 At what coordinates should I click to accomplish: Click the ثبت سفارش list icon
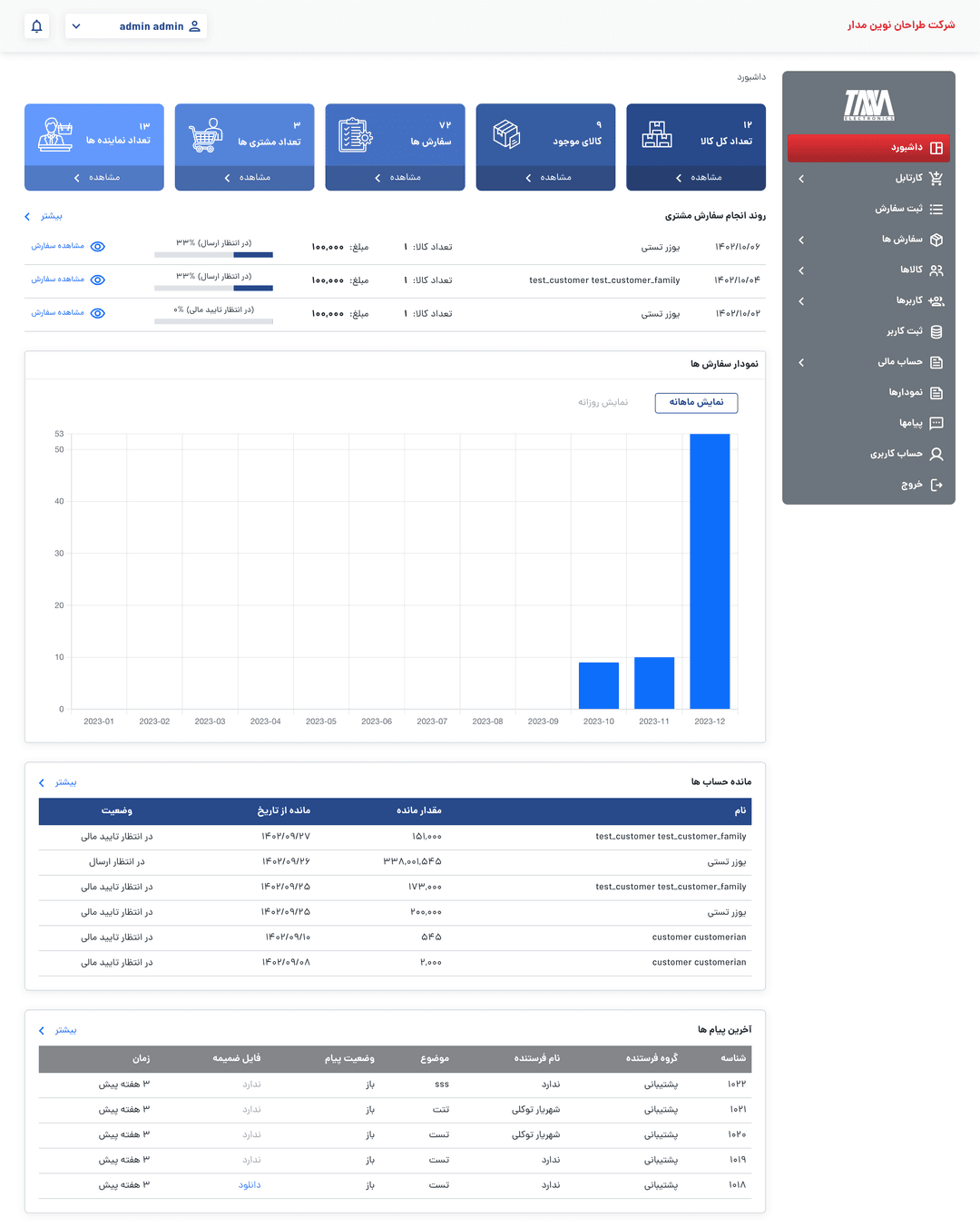coord(936,210)
